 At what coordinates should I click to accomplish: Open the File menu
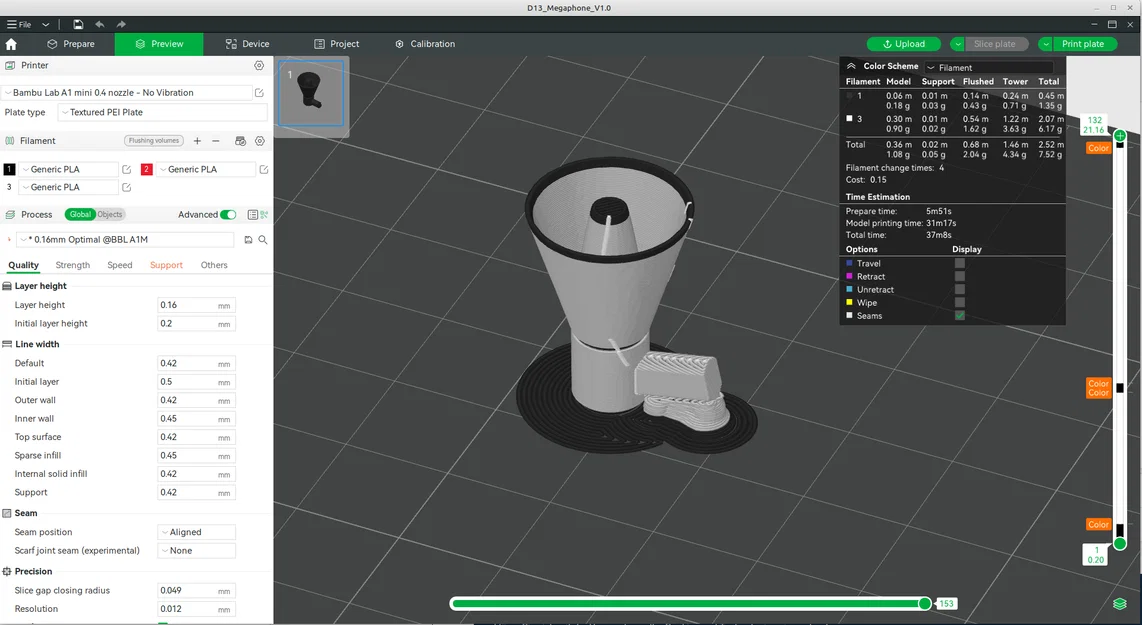pos(20,24)
